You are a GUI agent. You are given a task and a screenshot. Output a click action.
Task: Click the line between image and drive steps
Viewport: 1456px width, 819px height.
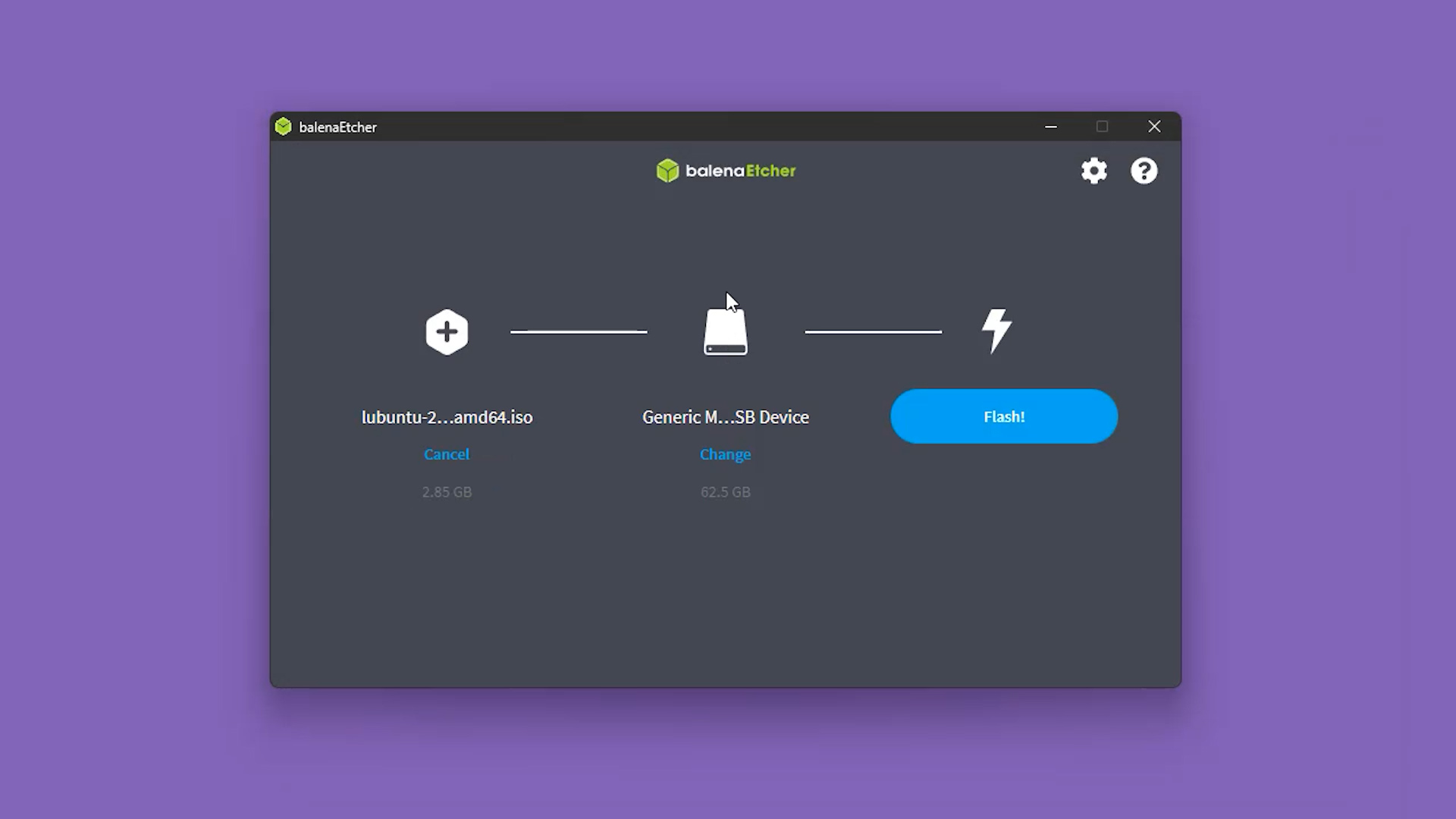point(579,331)
